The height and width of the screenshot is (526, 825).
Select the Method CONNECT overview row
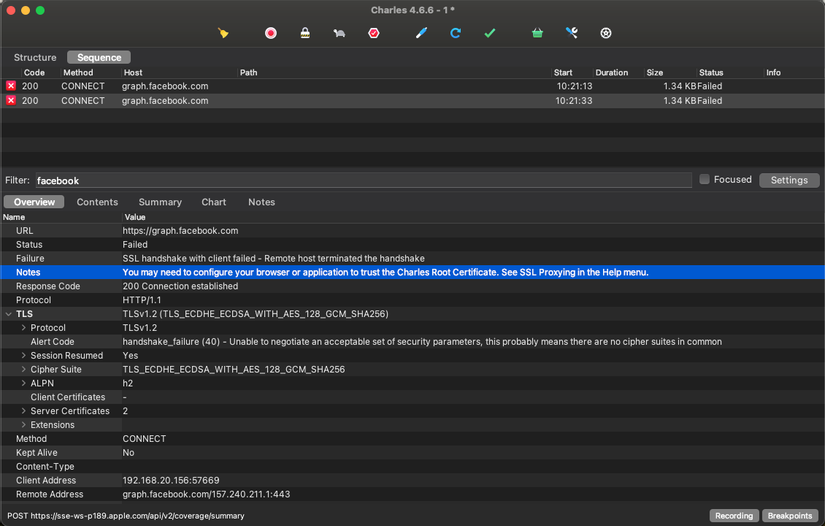412,439
